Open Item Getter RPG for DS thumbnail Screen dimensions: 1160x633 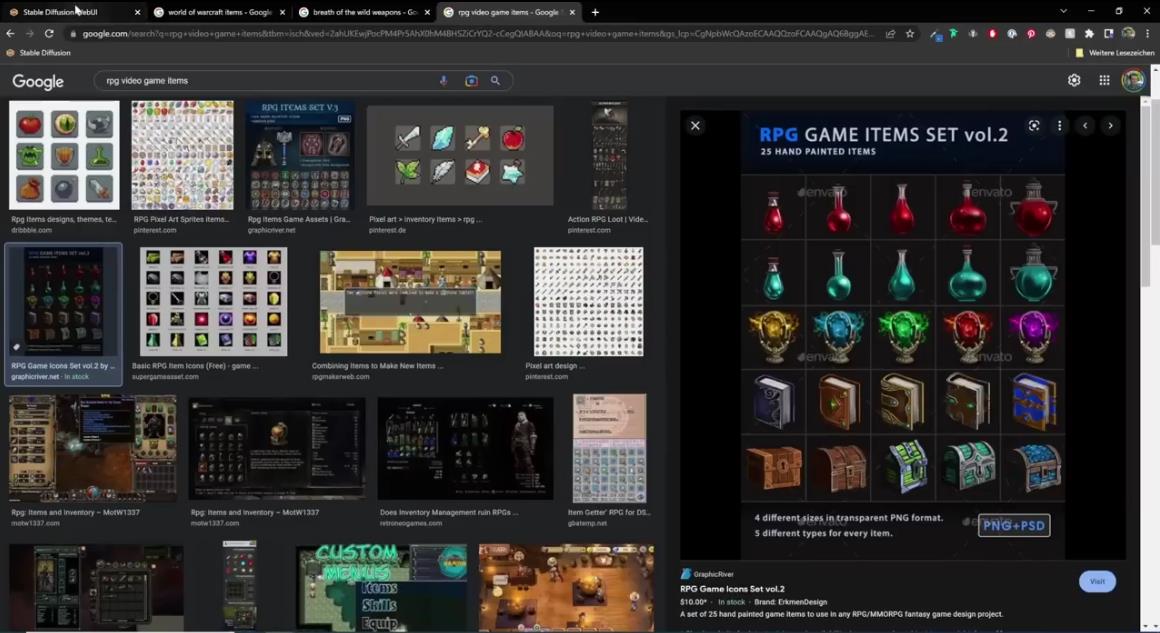pyautogui.click(x=609, y=449)
